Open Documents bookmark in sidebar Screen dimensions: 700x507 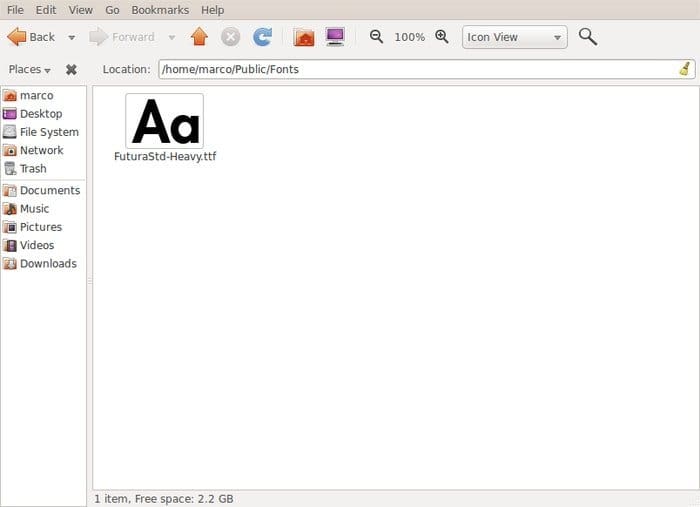tap(43, 191)
